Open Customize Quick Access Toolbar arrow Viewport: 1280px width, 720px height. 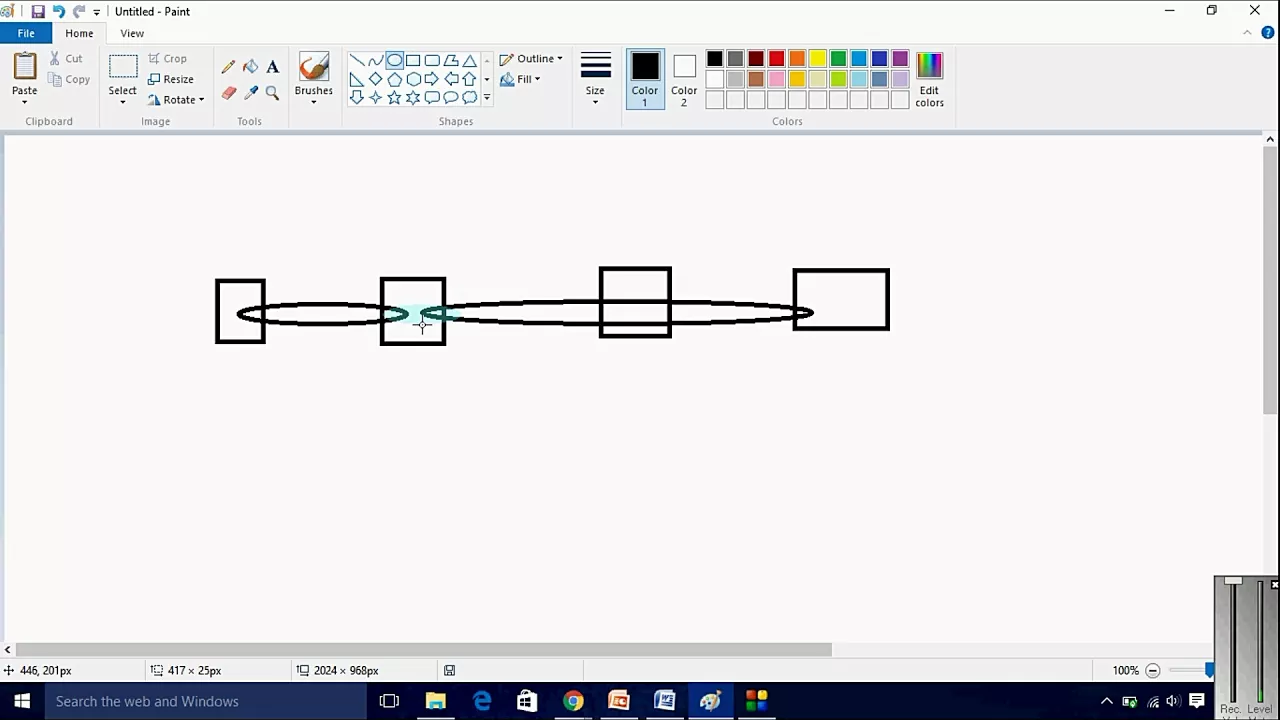click(x=96, y=12)
